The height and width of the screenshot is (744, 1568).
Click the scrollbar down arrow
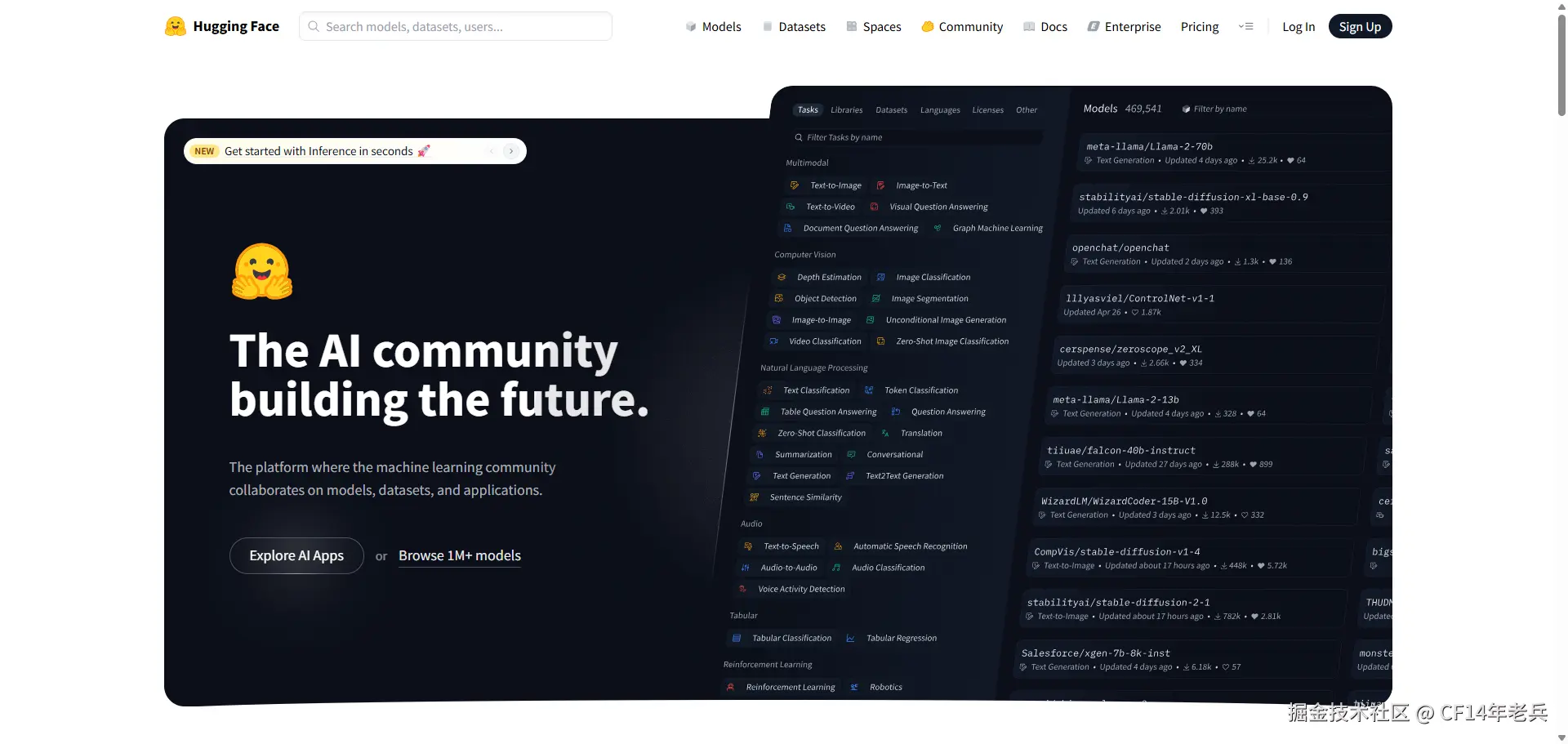click(x=1561, y=737)
